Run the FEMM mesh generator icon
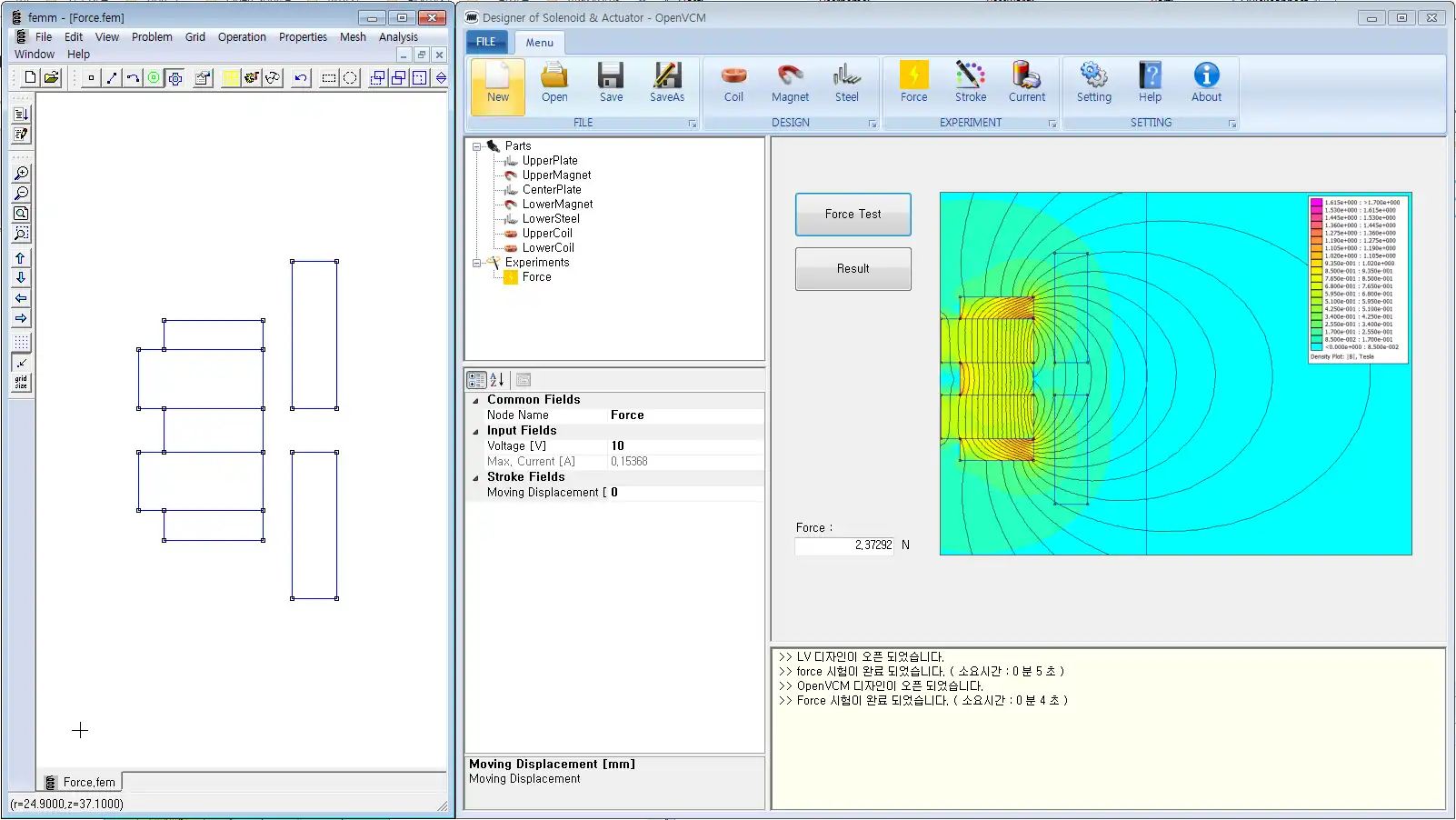 [231, 78]
